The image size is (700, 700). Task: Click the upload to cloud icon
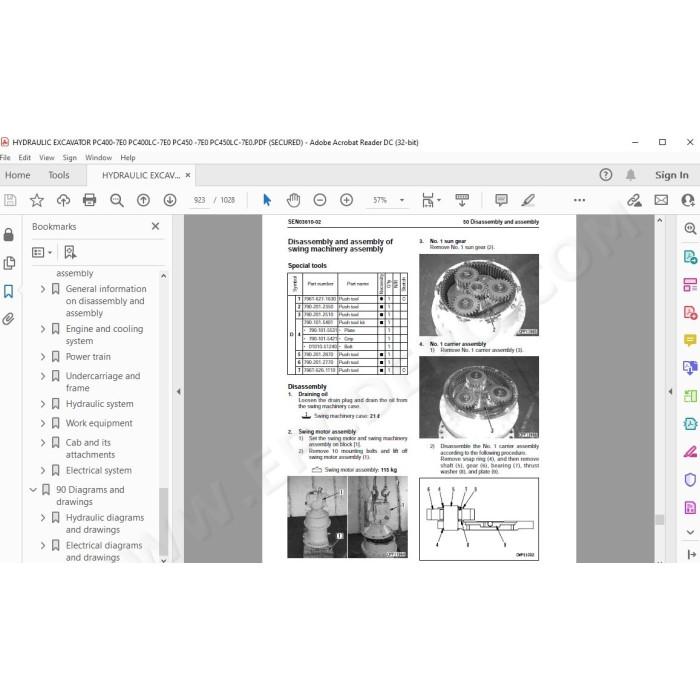click(x=63, y=200)
